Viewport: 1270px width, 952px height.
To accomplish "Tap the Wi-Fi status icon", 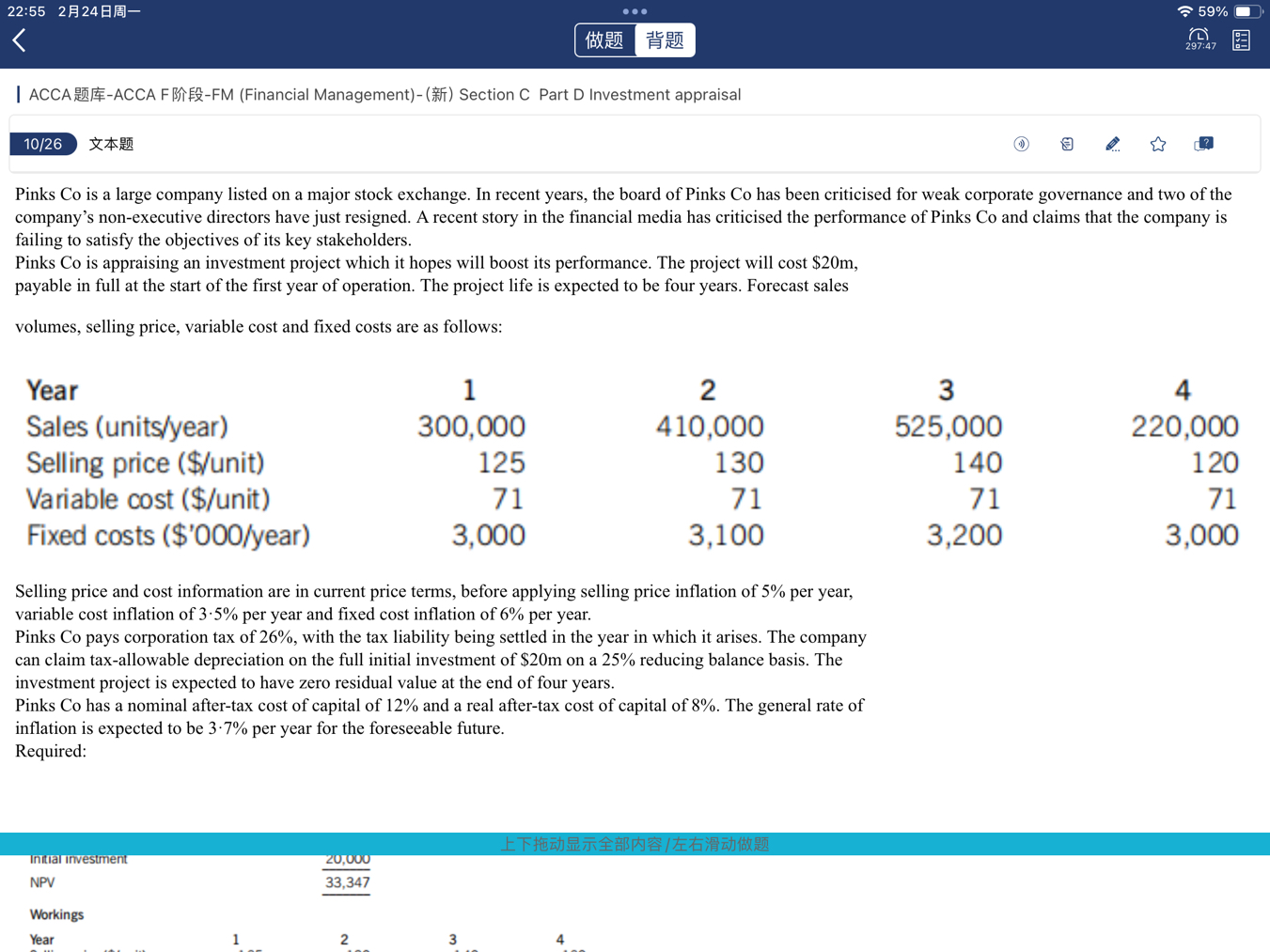I will click(1184, 11).
